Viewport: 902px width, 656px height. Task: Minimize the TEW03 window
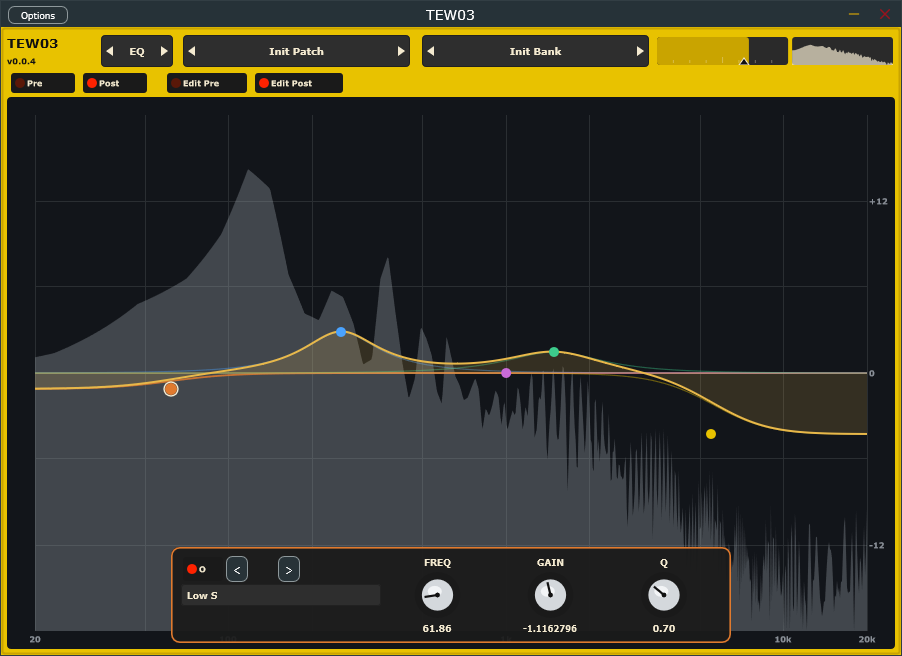tap(854, 14)
